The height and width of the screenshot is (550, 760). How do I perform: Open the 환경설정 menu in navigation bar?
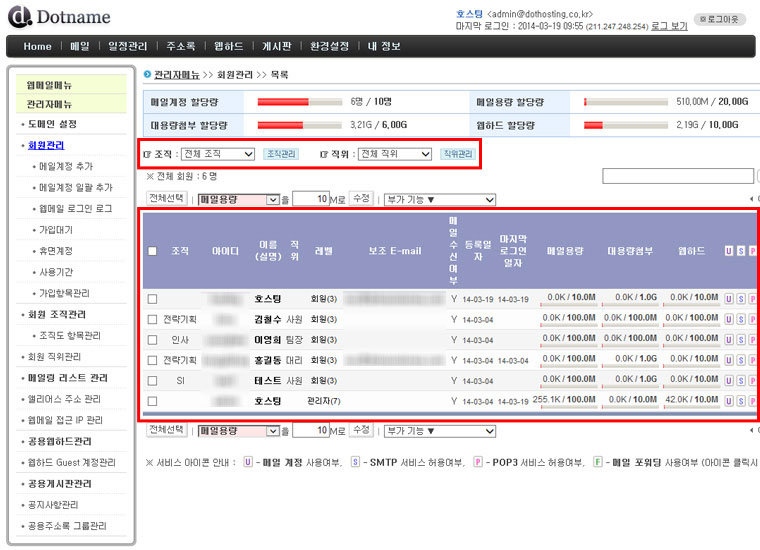pyautogui.click(x=330, y=46)
